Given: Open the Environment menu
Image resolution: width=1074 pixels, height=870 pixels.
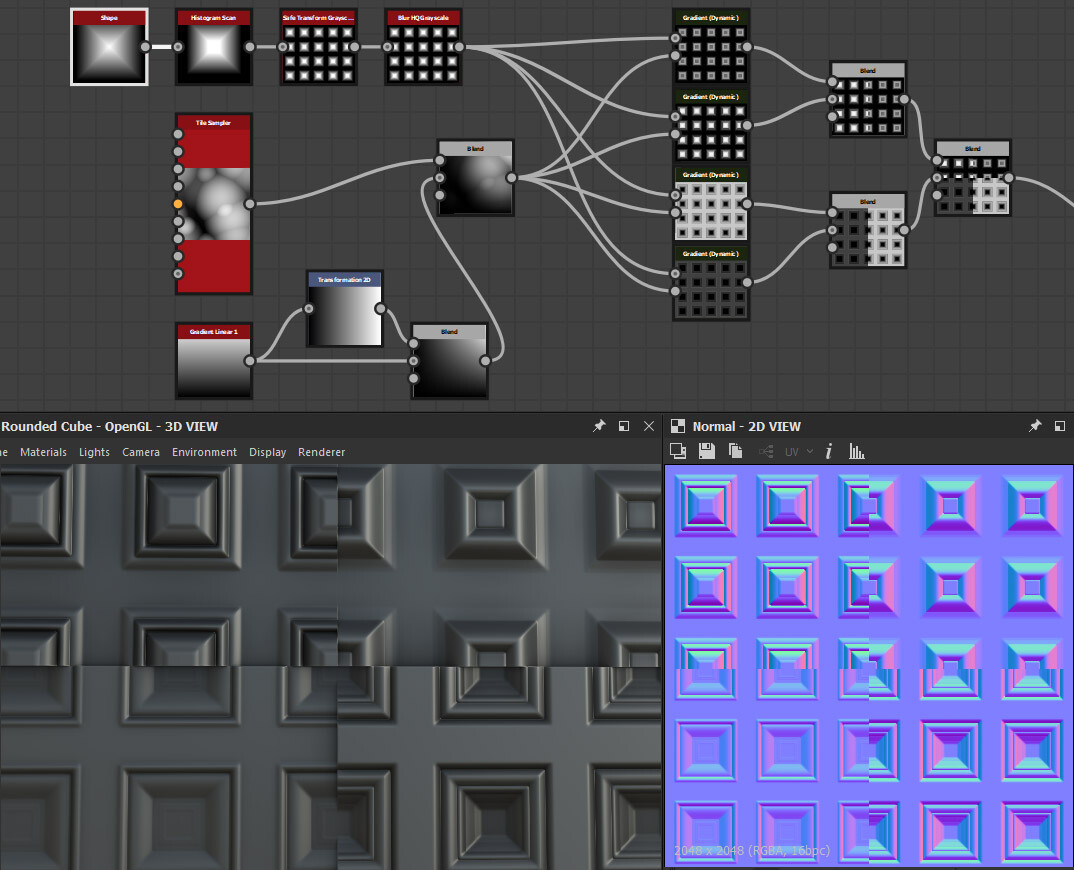Looking at the screenshot, I should (x=204, y=452).
